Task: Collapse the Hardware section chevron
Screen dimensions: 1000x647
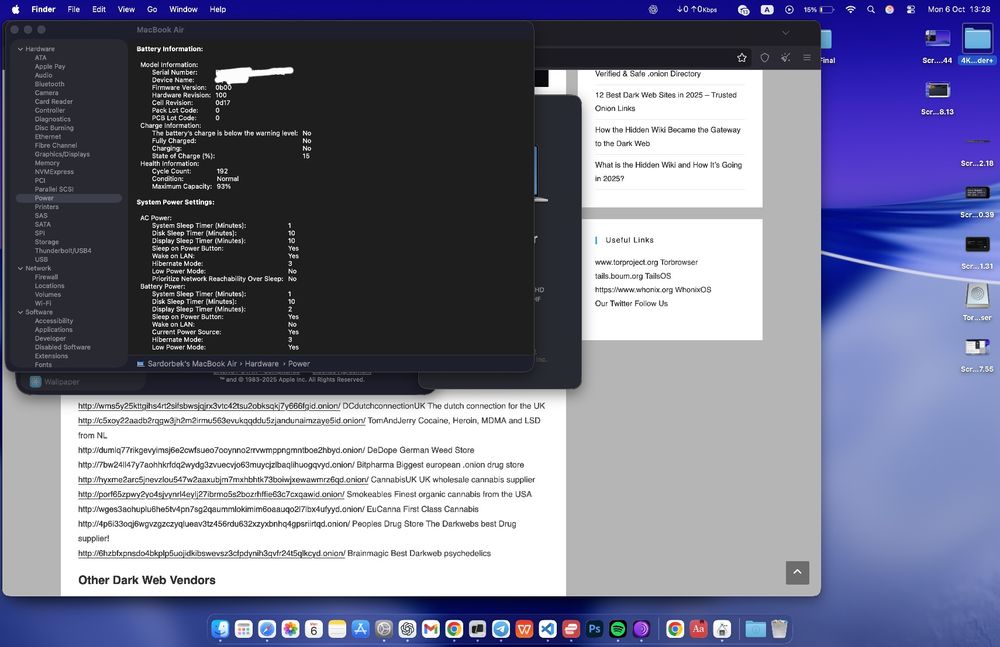Action: 20,49
